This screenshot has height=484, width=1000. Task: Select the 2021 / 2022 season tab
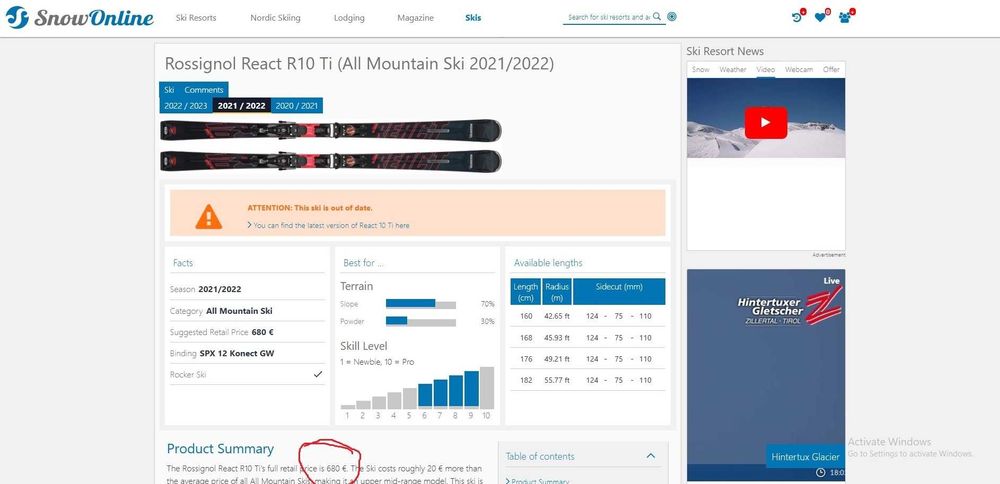coord(241,106)
